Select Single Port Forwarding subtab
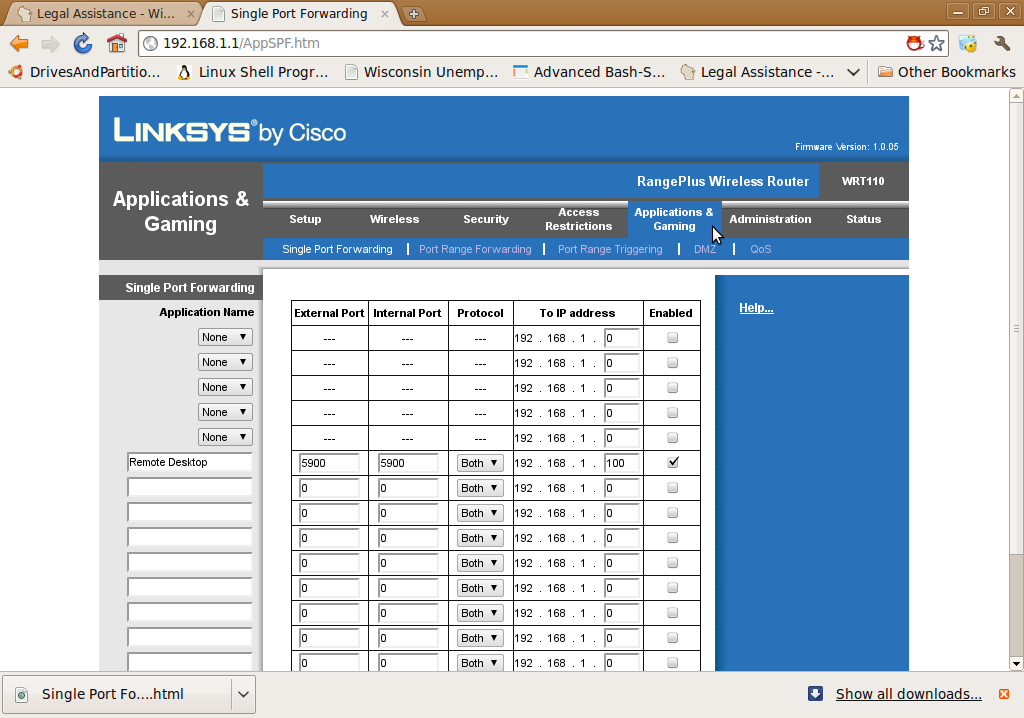Screen dimensions: 1024x718 [x=337, y=249]
